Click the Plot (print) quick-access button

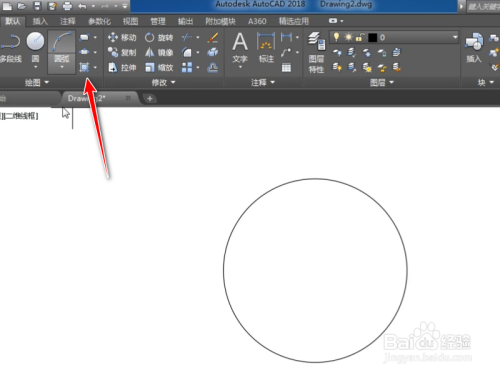click(67, 6)
